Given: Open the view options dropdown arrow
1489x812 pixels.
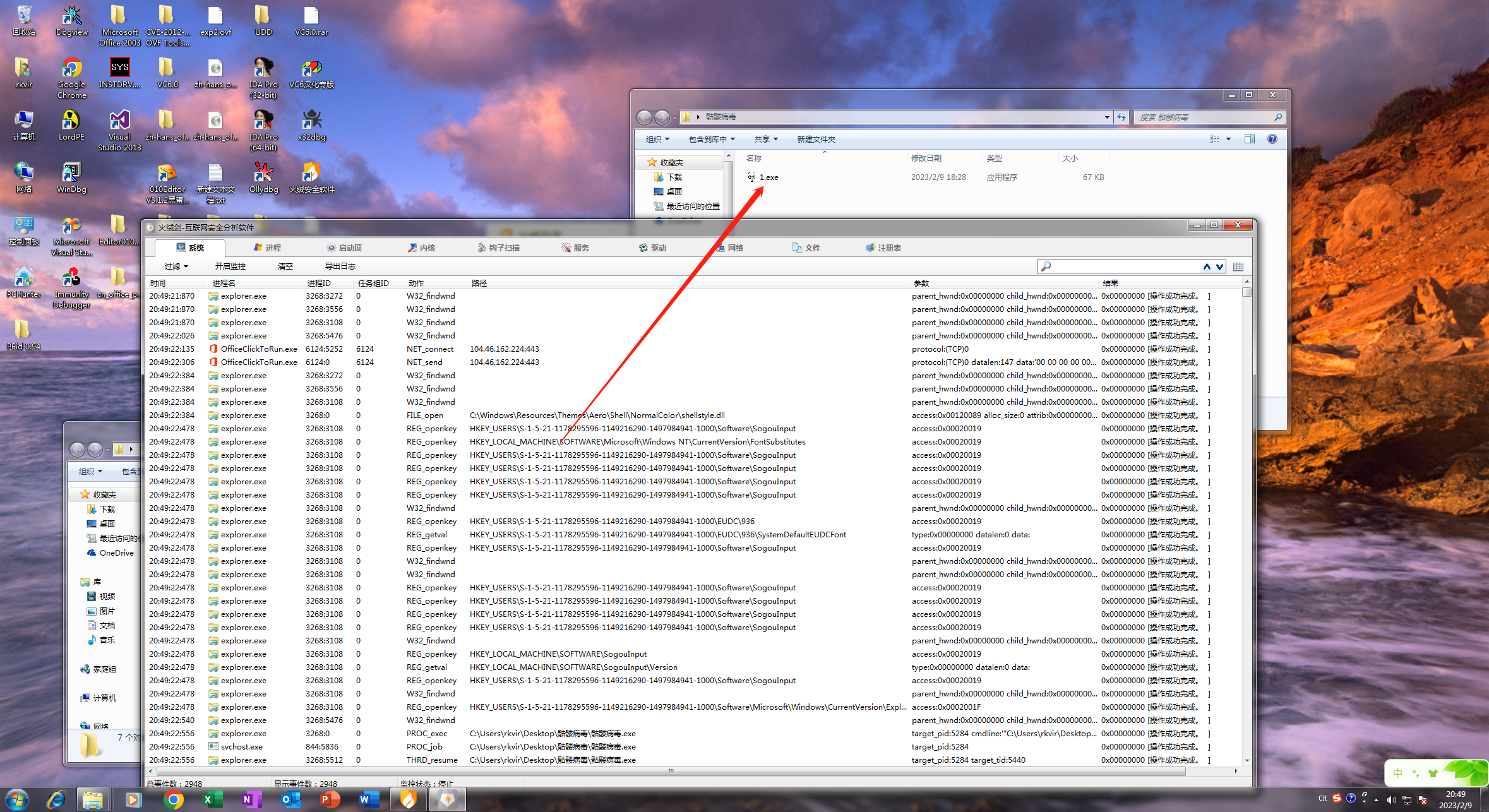Looking at the screenshot, I should pyautogui.click(x=1228, y=139).
